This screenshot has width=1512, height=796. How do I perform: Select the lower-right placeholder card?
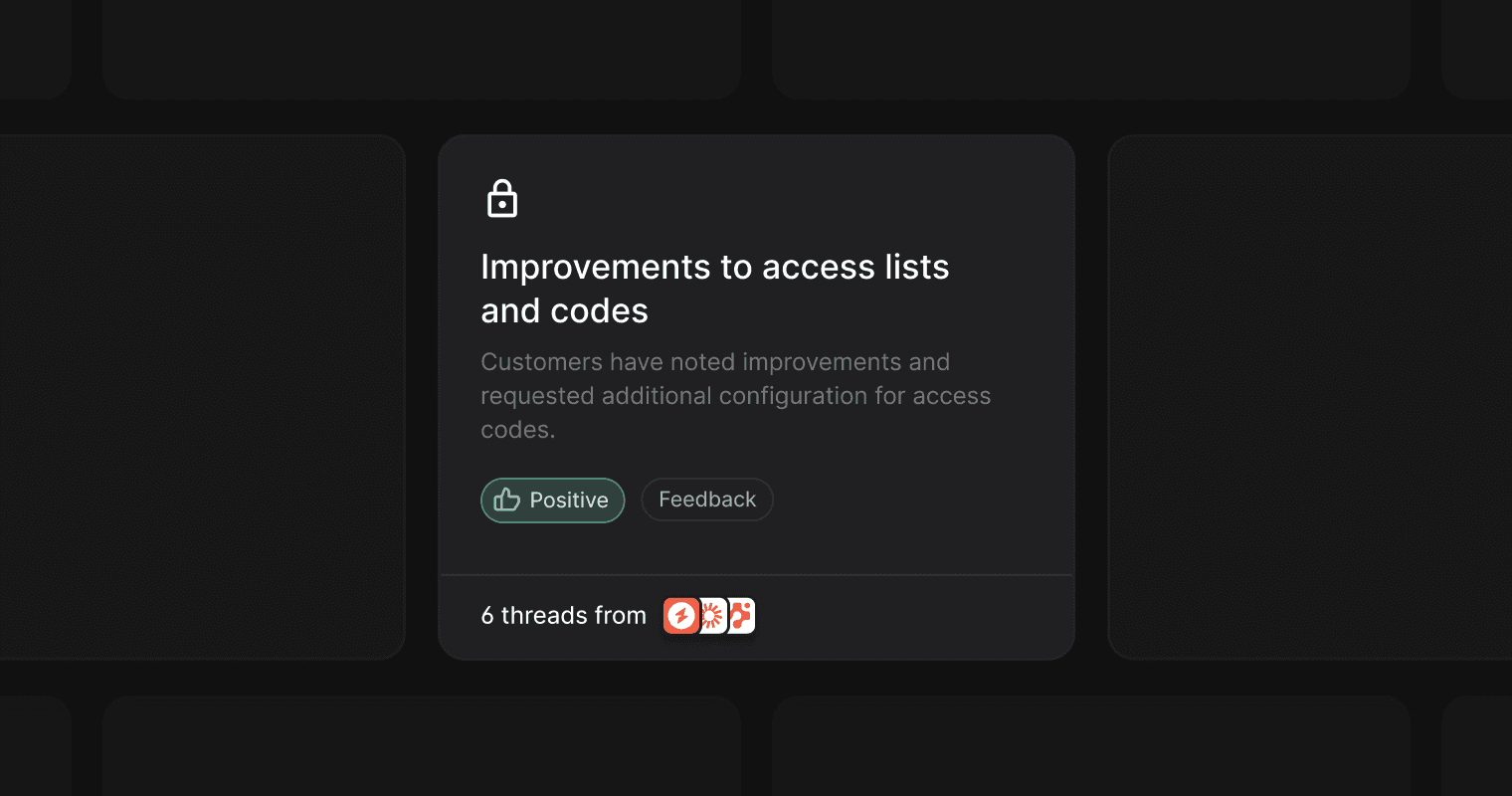pos(1091,745)
